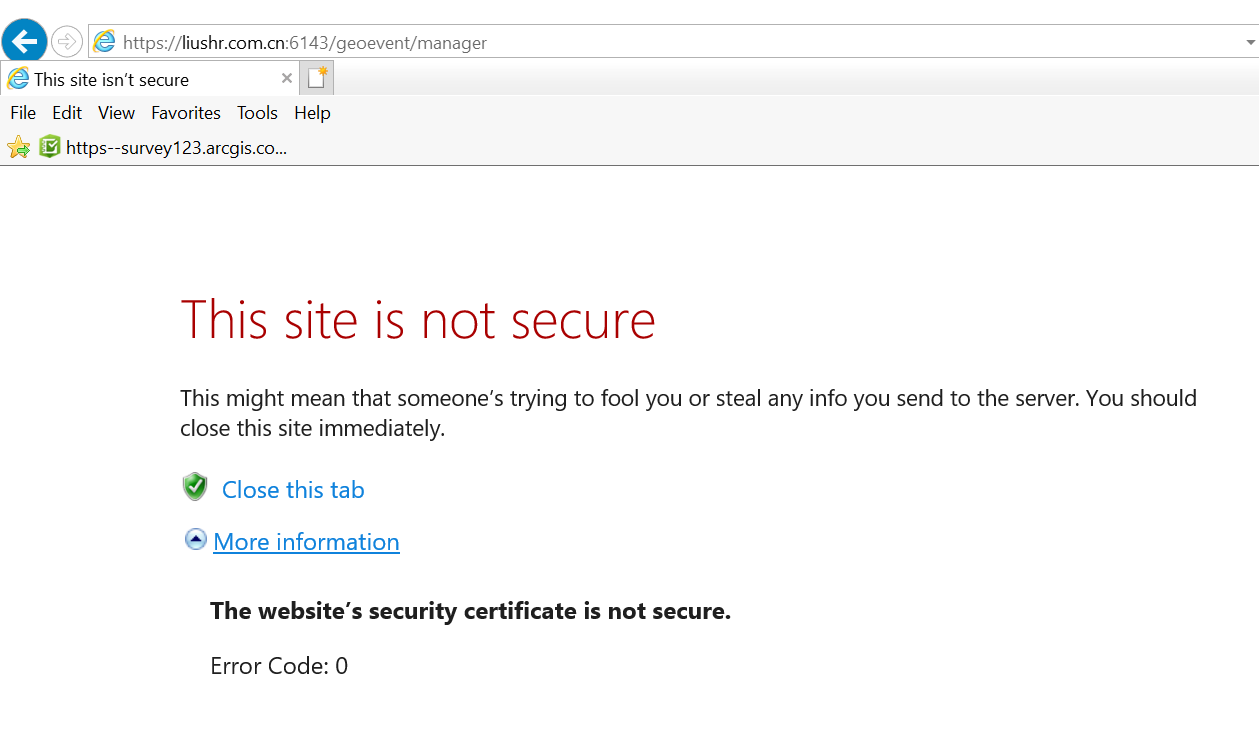The image size is (1259, 732).
Task: Close the 'This site isn't secure' tab
Action: pyautogui.click(x=287, y=78)
